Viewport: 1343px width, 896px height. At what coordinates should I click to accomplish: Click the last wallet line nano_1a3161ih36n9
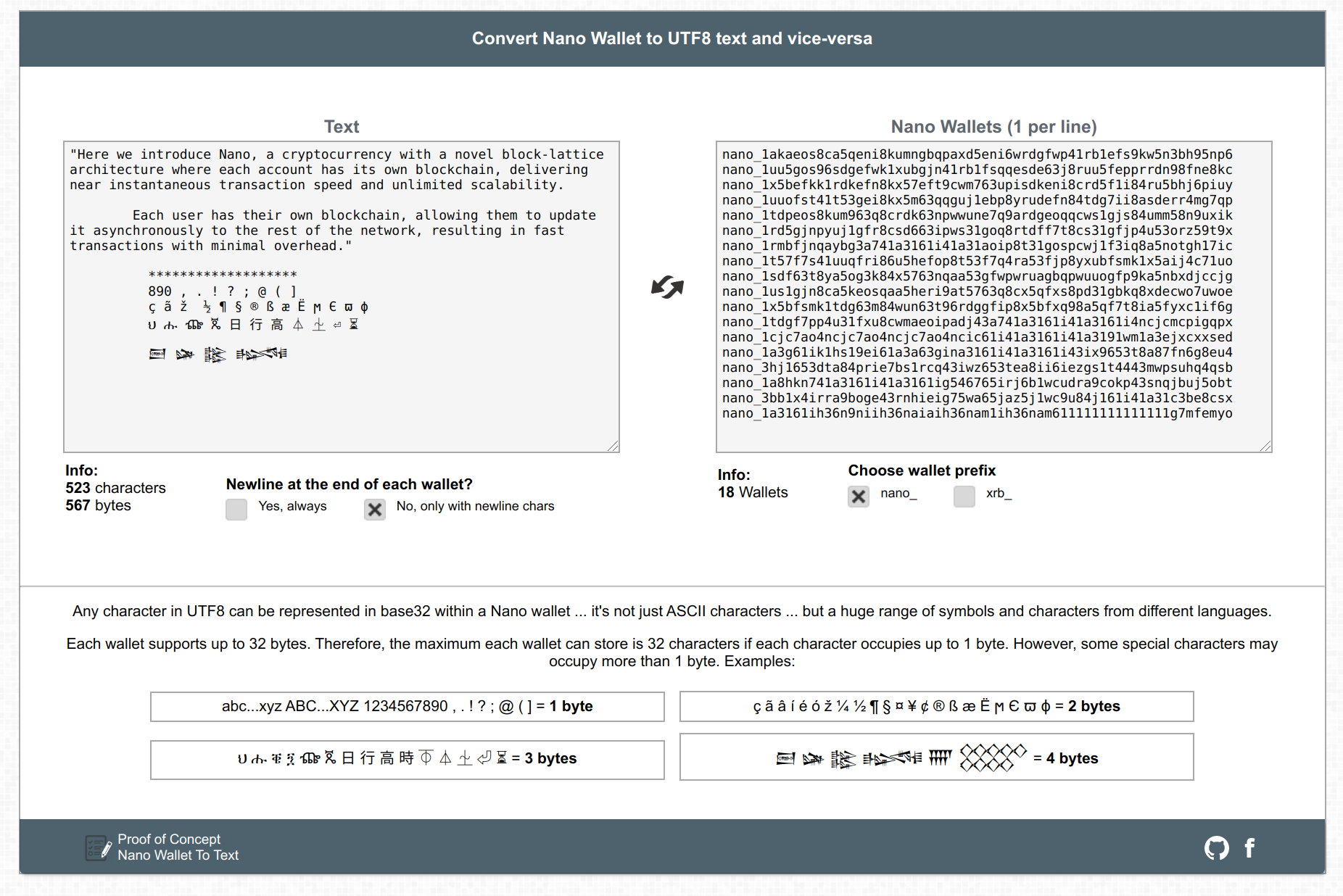tap(977, 413)
